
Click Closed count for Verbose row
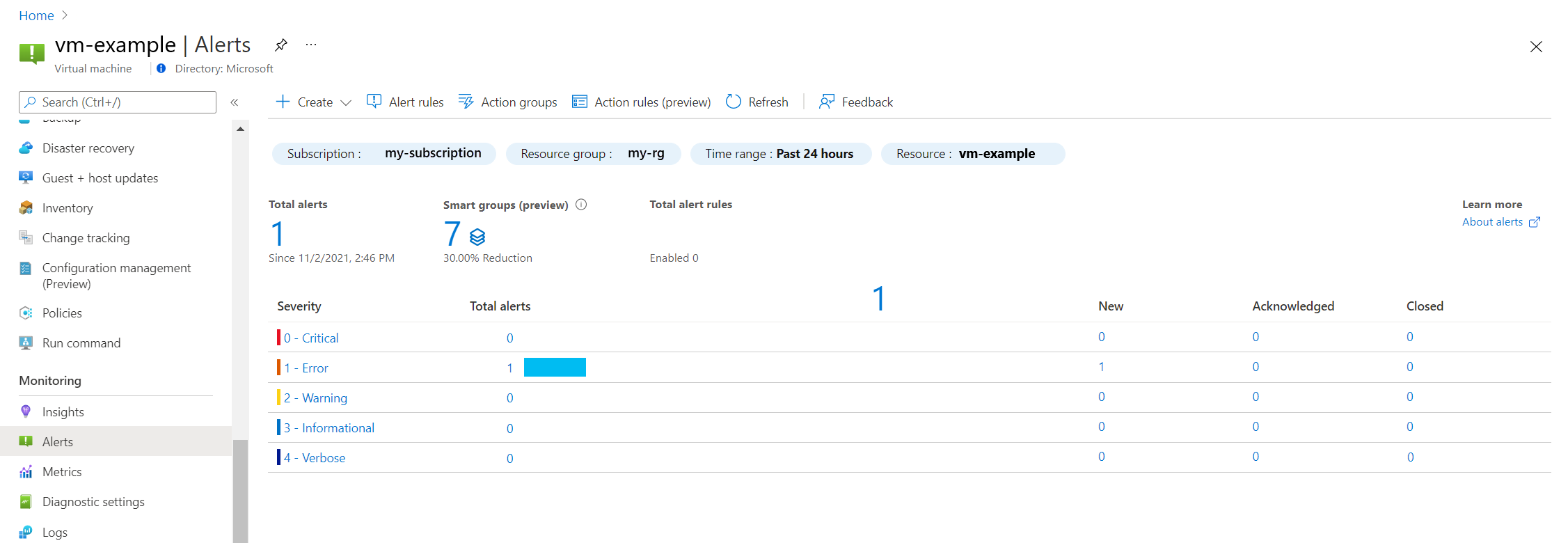click(1411, 457)
